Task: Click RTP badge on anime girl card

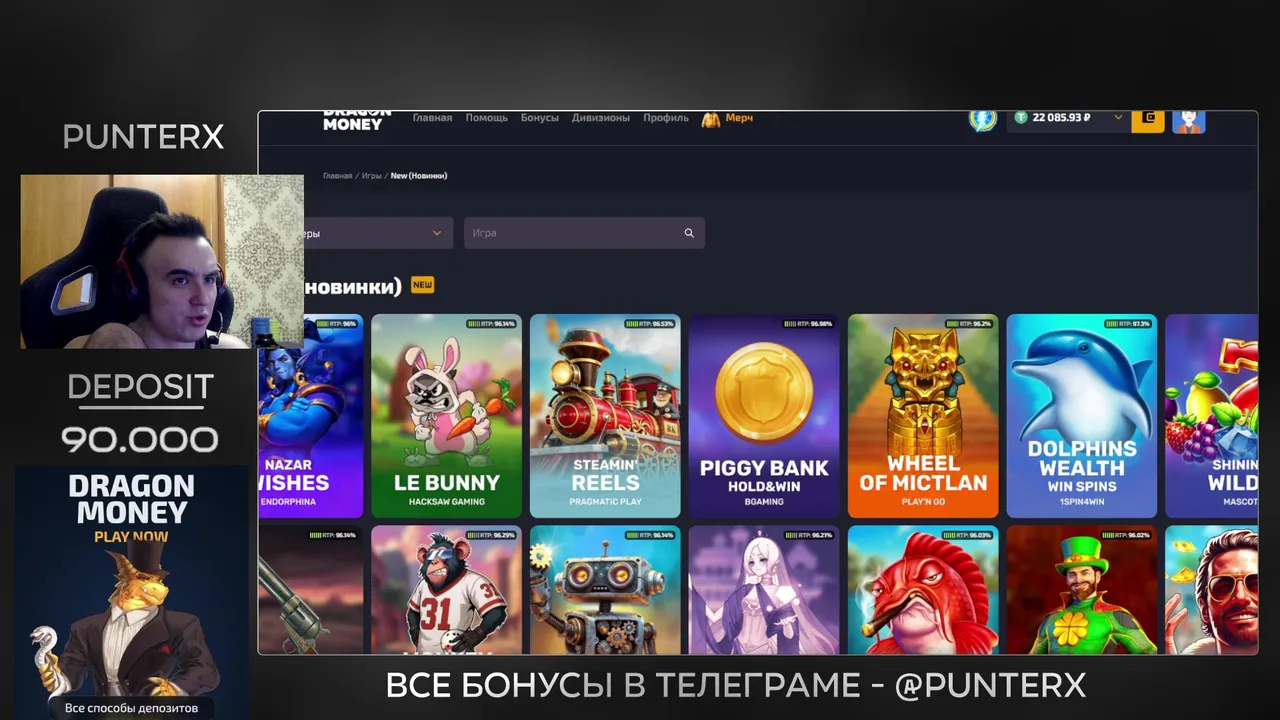Action: (808, 535)
